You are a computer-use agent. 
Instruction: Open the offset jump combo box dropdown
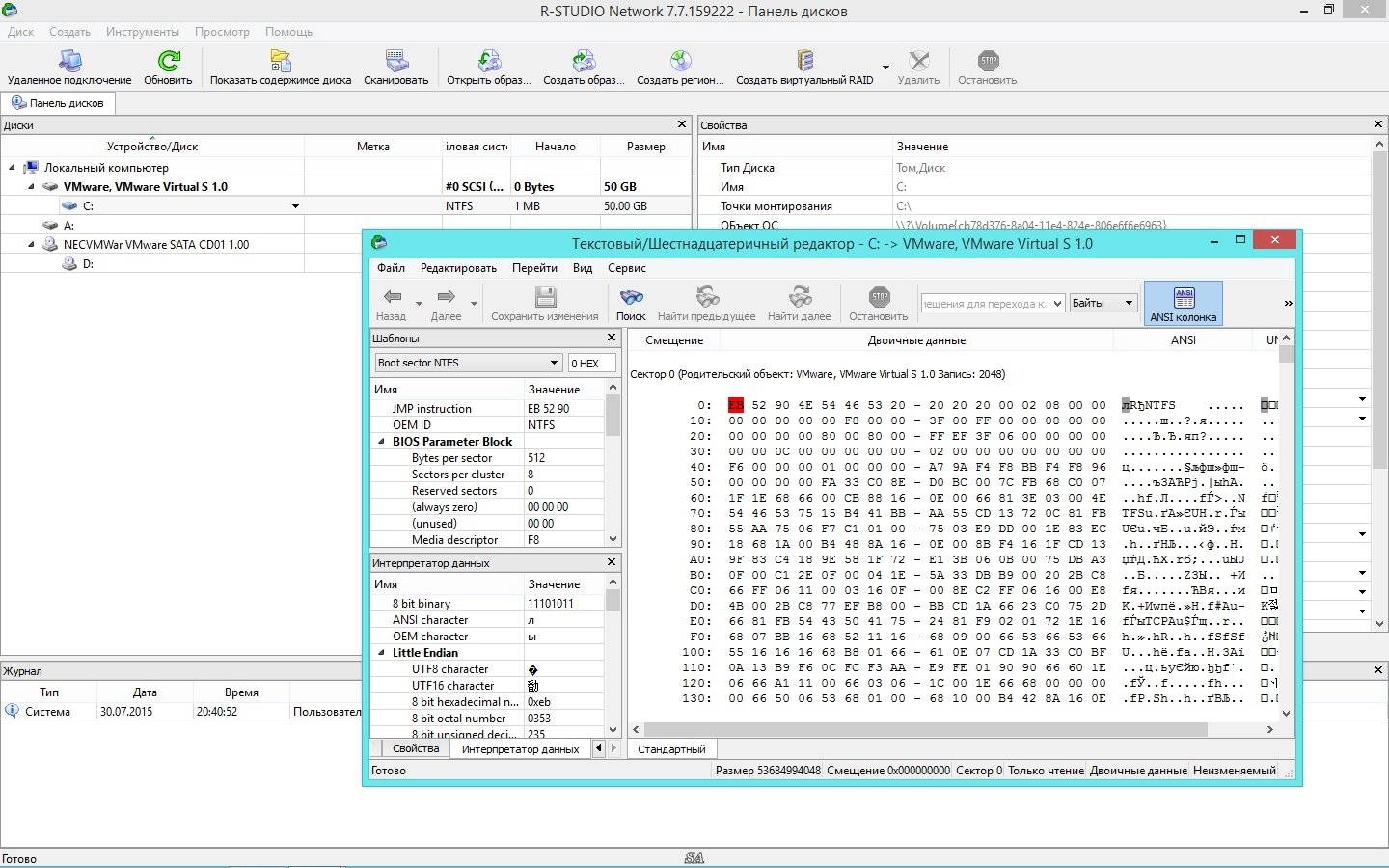pos(1057,303)
